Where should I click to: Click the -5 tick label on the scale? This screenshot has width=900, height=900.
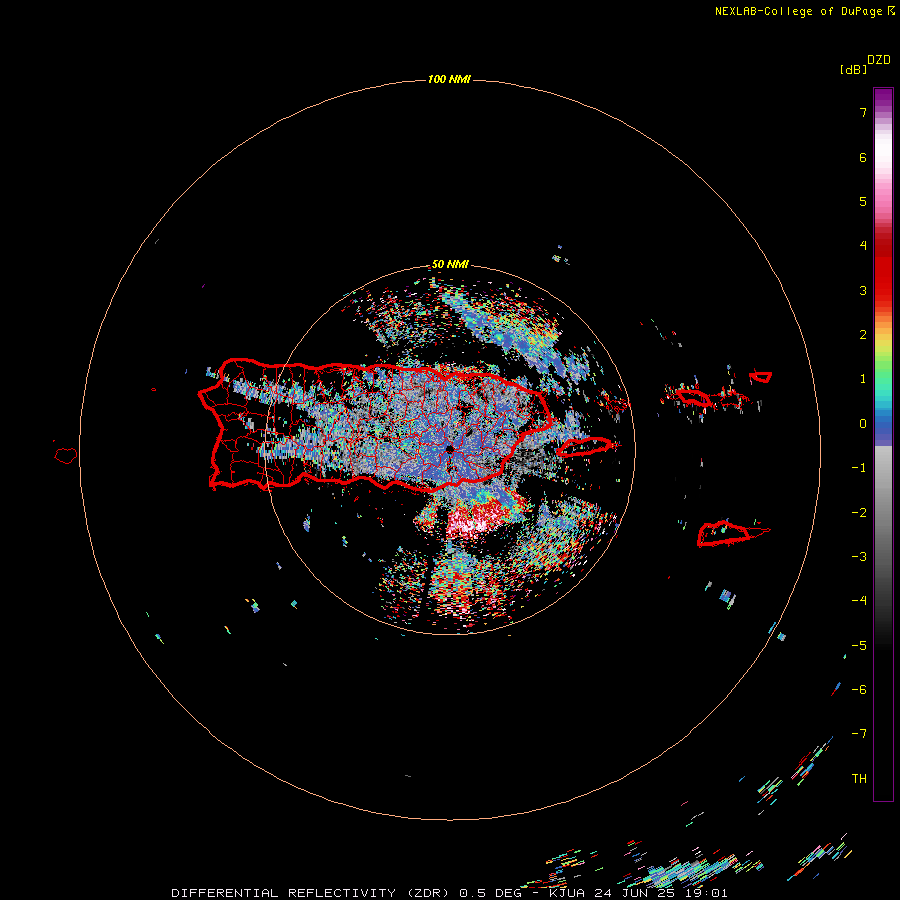coord(859,646)
